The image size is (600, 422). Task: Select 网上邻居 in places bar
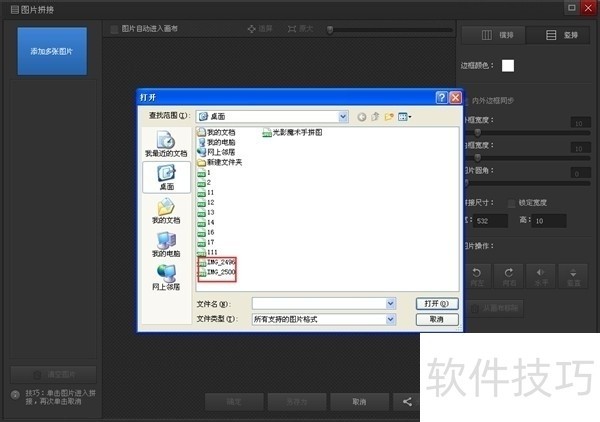click(x=166, y=277)
